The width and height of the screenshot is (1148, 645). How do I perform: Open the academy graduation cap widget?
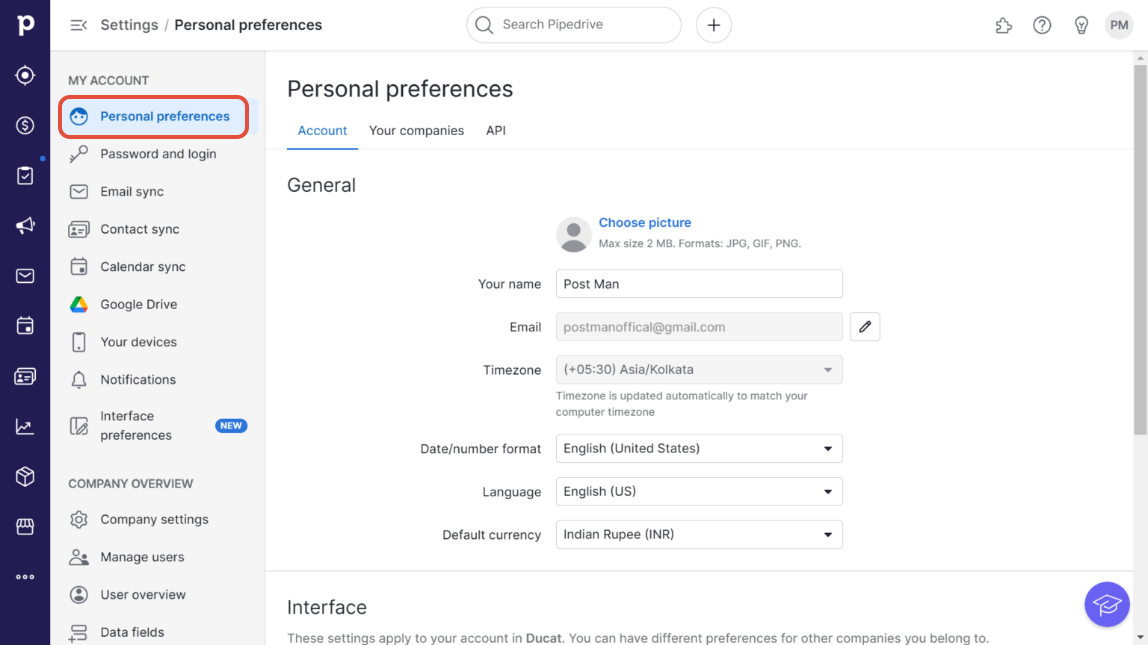[x=1106, y=604]
